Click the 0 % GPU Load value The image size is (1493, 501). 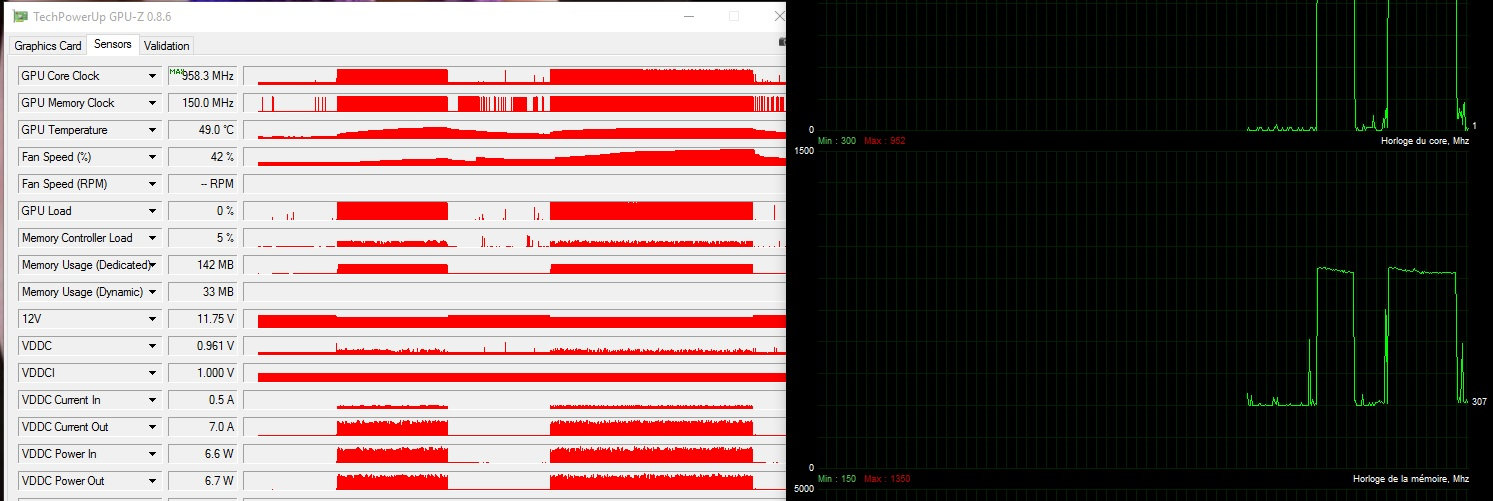[203, 211]
